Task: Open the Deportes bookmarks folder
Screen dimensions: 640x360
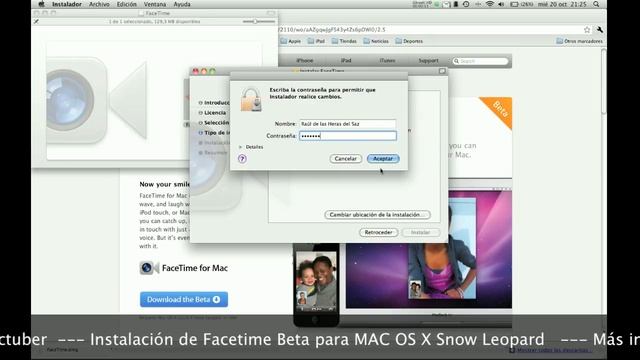Action: click(x=409, y=41)
